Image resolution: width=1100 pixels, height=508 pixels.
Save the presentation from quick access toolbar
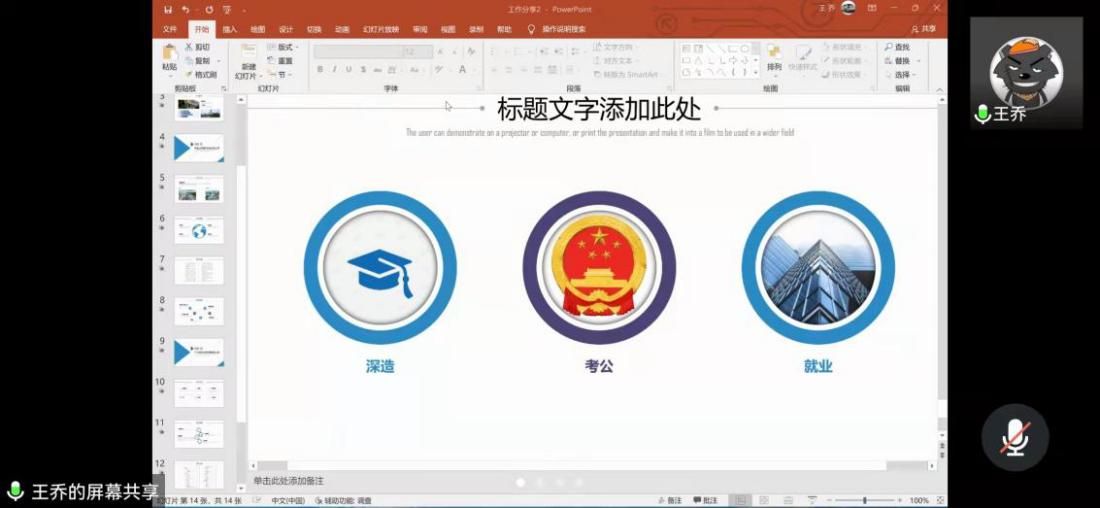pyautogui.click(x=168, y=10)
